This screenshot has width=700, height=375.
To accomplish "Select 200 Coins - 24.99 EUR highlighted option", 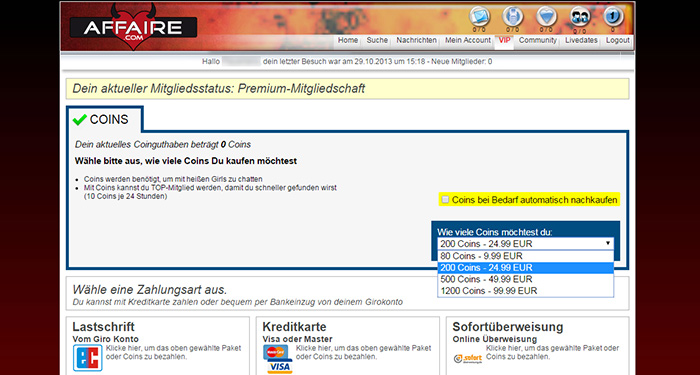I will coord(525,268).
